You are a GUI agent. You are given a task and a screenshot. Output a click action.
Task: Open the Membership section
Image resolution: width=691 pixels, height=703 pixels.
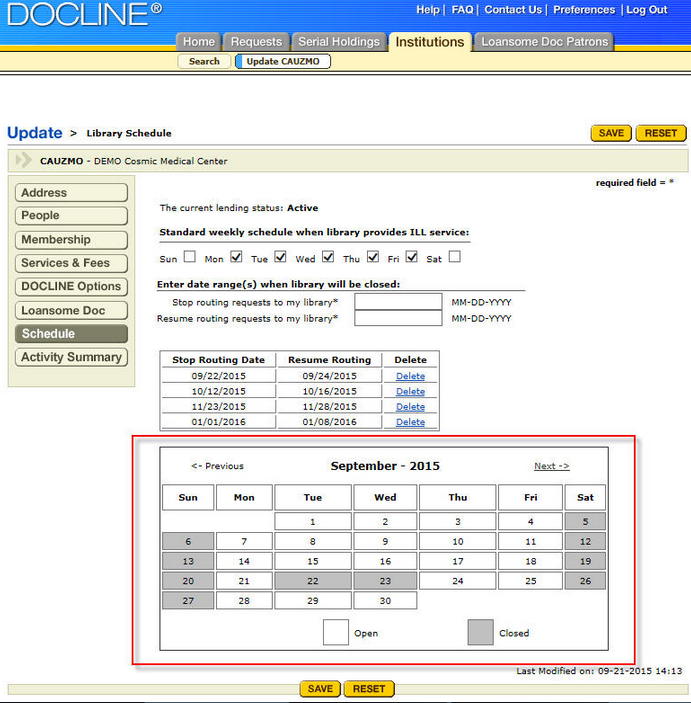coord(71,240)
